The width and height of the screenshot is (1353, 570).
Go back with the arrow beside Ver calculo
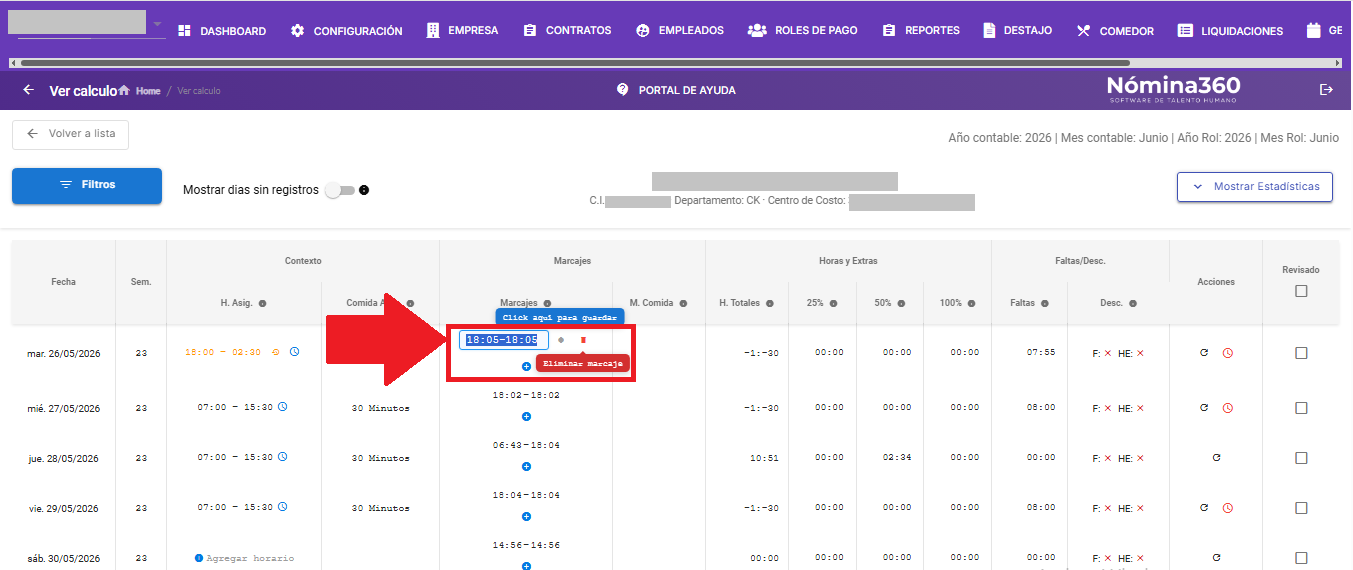[x=28, y=90]
